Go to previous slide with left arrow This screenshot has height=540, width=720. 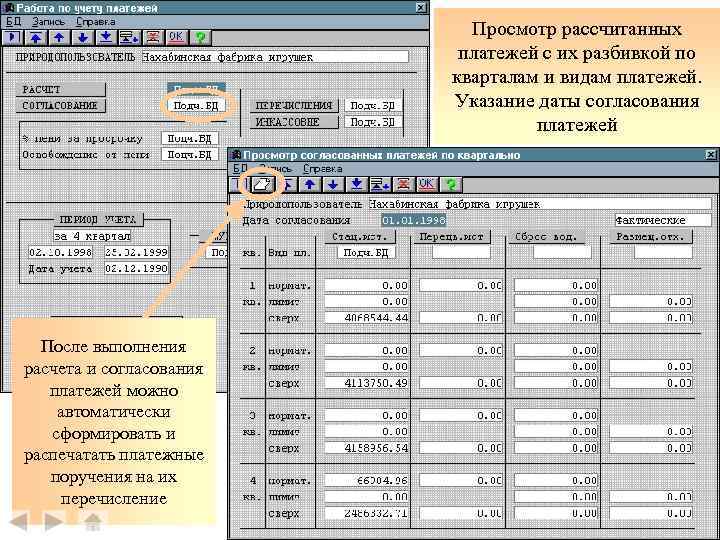click(x=21, y=521)
